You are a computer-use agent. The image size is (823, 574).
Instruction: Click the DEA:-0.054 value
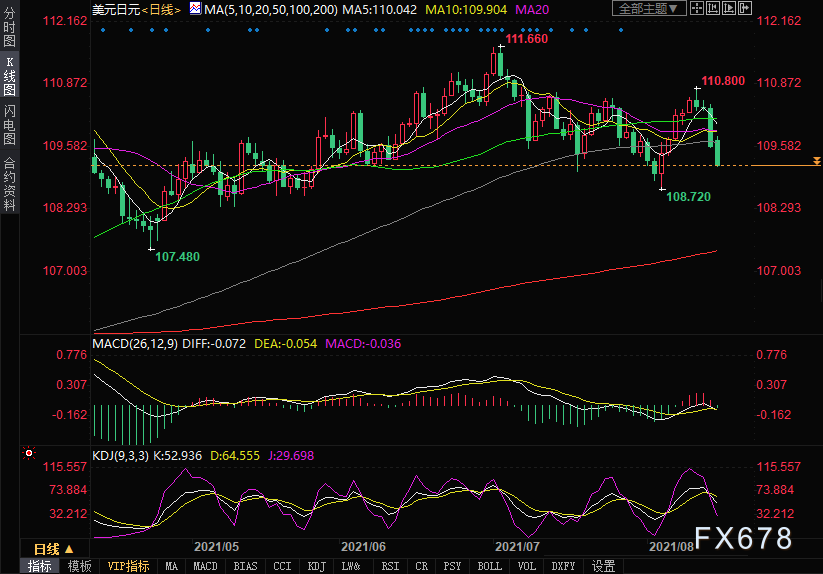286,344
